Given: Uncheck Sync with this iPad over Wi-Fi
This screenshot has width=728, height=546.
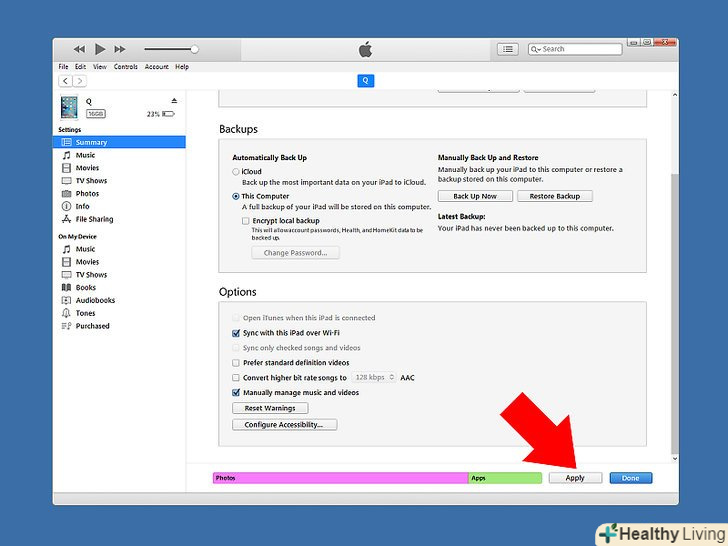Looking at the screenshot, I should click(236, 333).
